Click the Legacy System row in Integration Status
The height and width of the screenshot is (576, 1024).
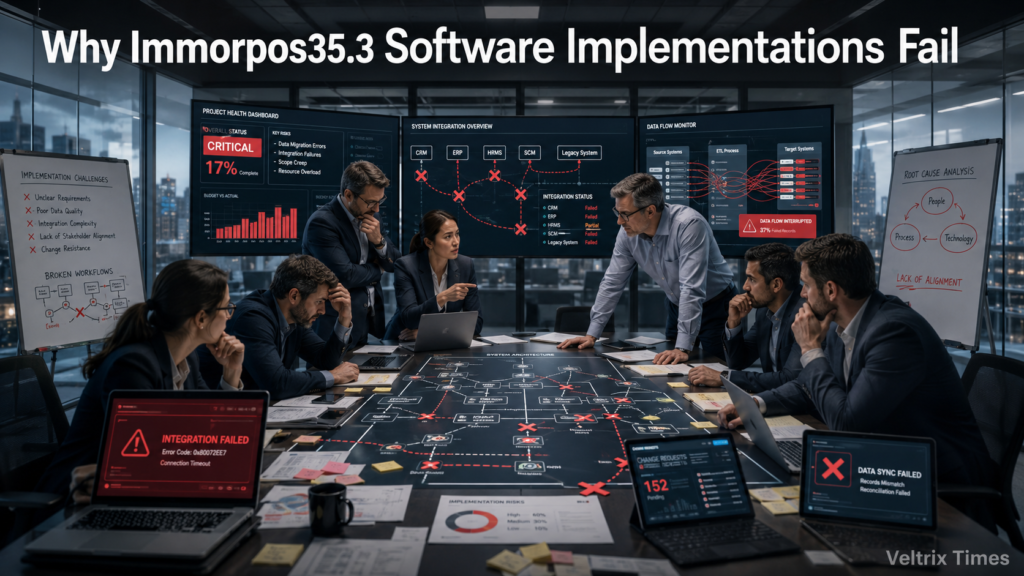[571, 242]
